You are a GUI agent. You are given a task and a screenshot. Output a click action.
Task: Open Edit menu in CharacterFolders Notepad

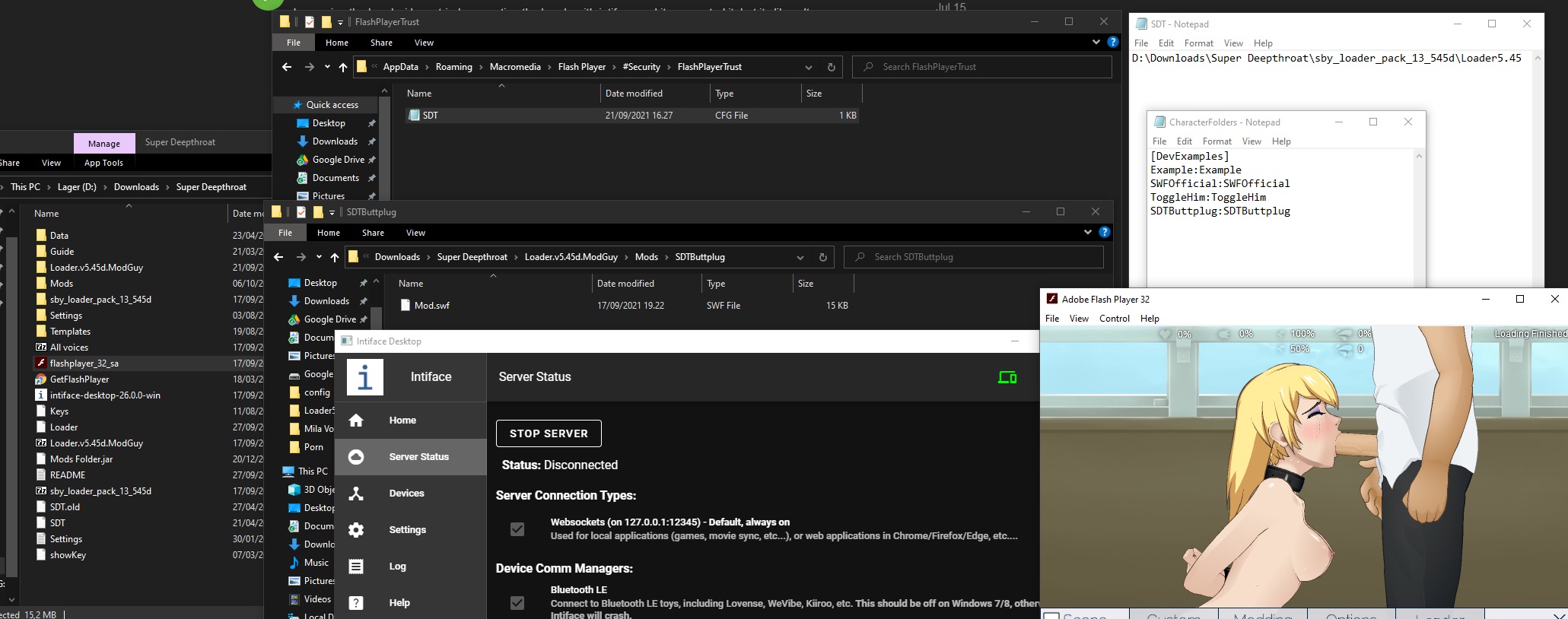point(1185,141)
